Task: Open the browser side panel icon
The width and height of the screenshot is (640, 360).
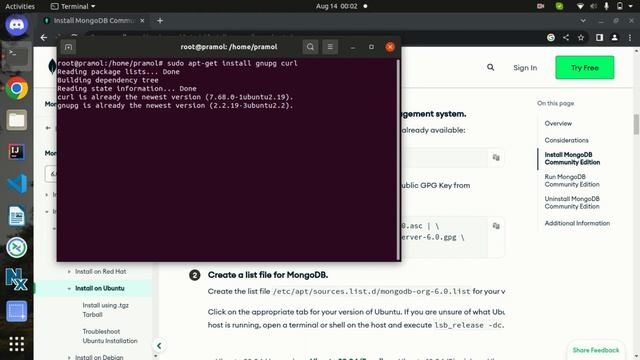Action: (599, 38)
